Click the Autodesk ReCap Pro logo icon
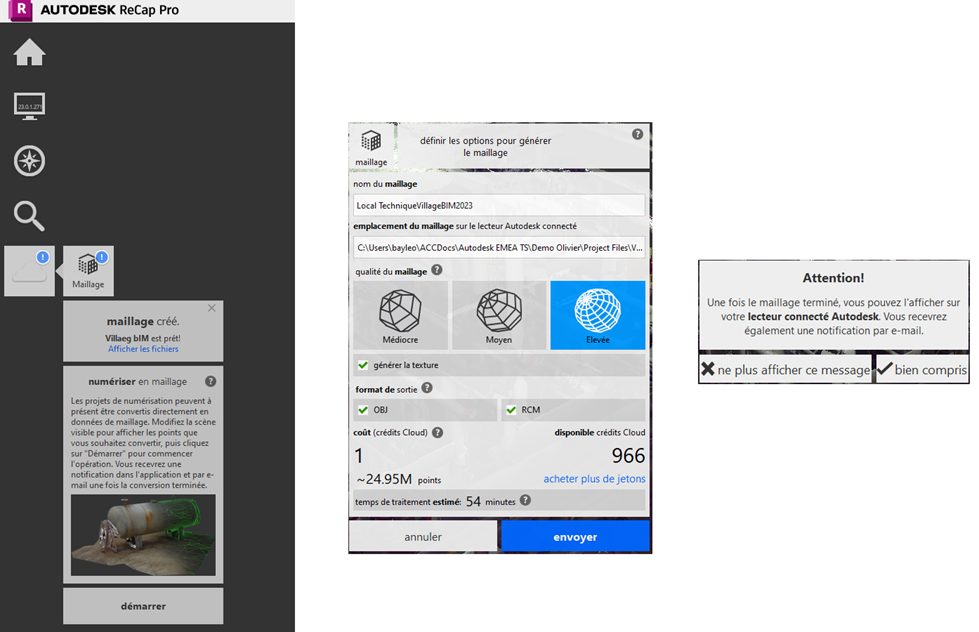This screenshot has width=979, height=632. coord(21,10)
